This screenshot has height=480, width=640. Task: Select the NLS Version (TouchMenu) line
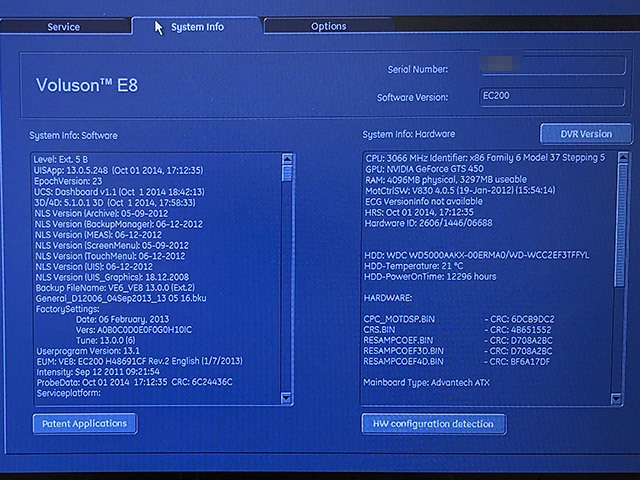click(x=110, y=256)
